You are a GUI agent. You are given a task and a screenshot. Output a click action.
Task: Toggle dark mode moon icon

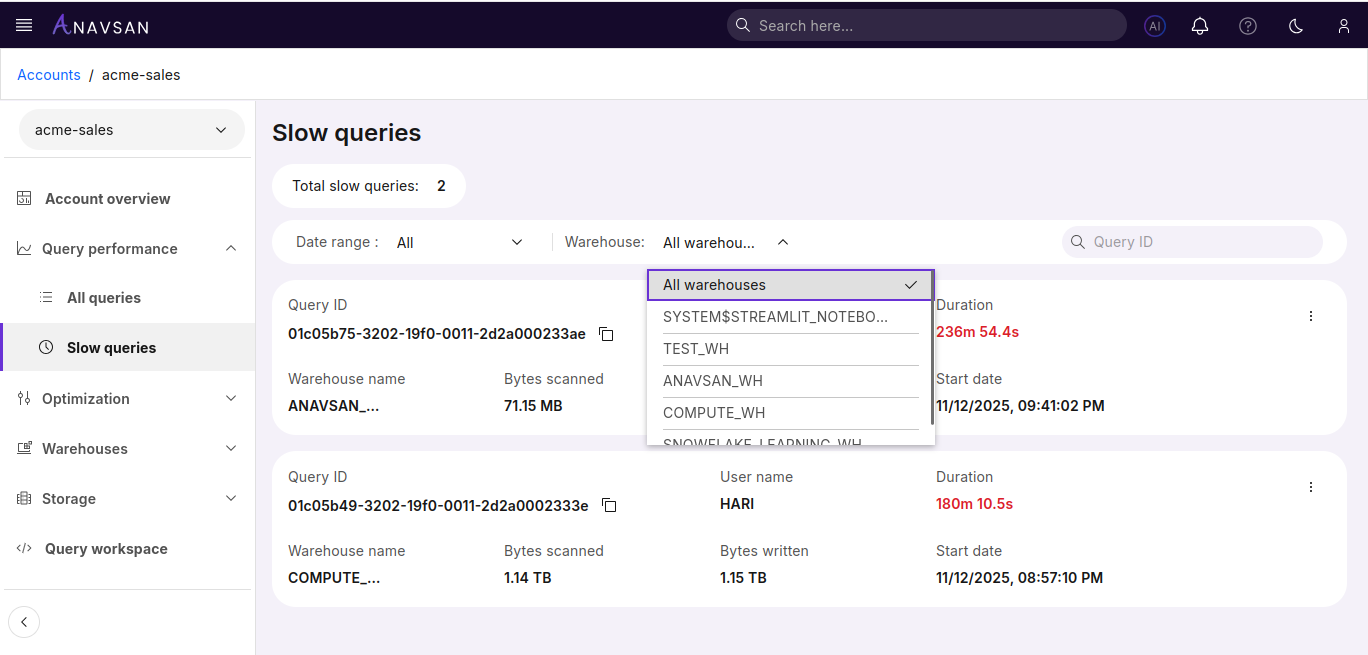point(1296,26)
